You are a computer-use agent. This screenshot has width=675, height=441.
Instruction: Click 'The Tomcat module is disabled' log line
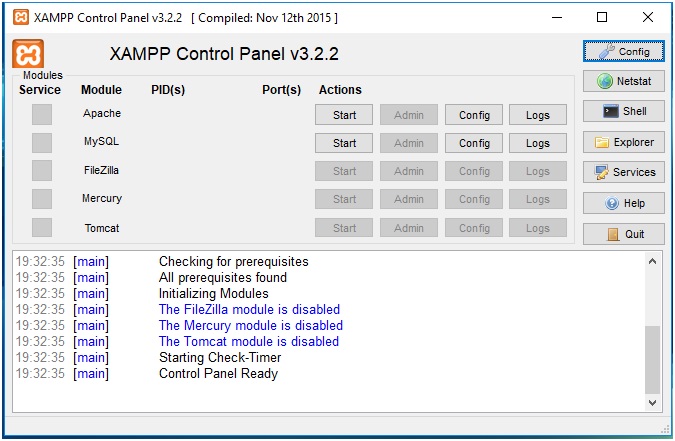249,341
